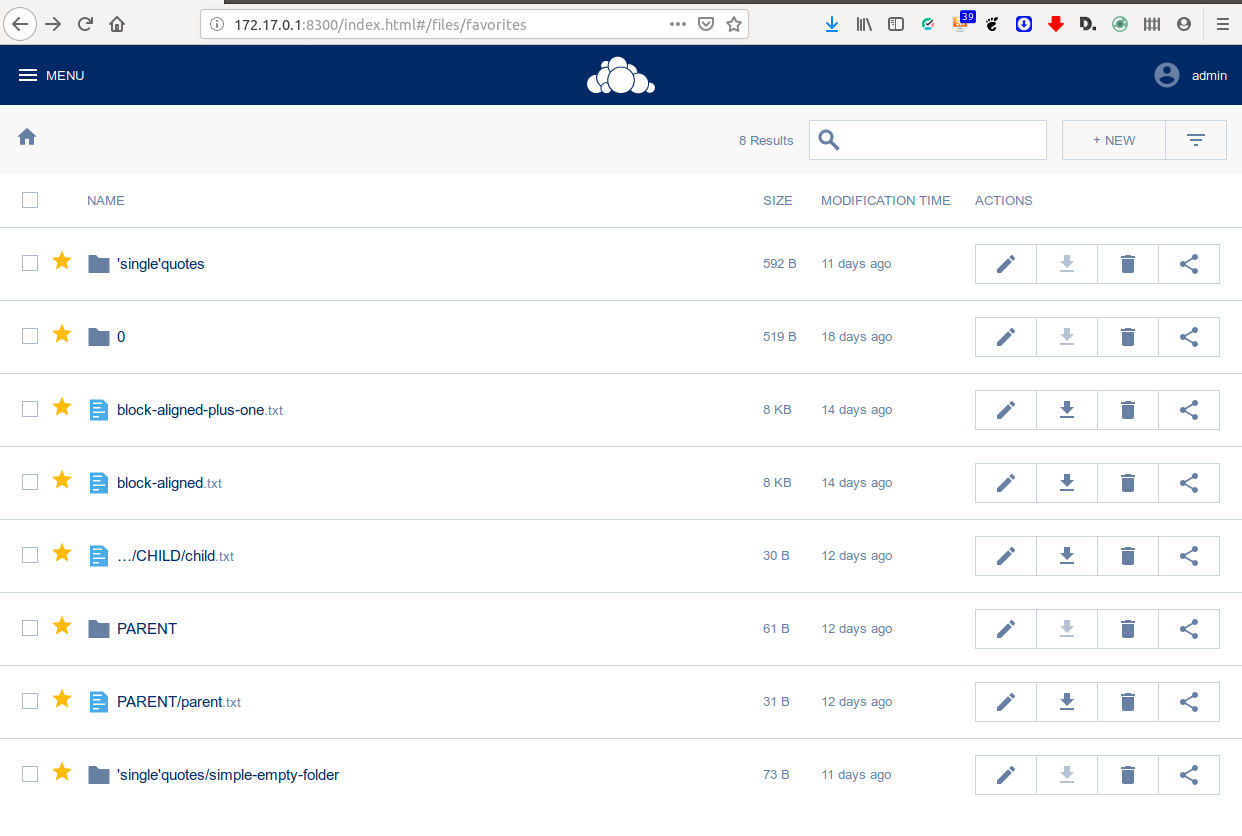Rename block-aligned.txt with pencil icon

1006,483
